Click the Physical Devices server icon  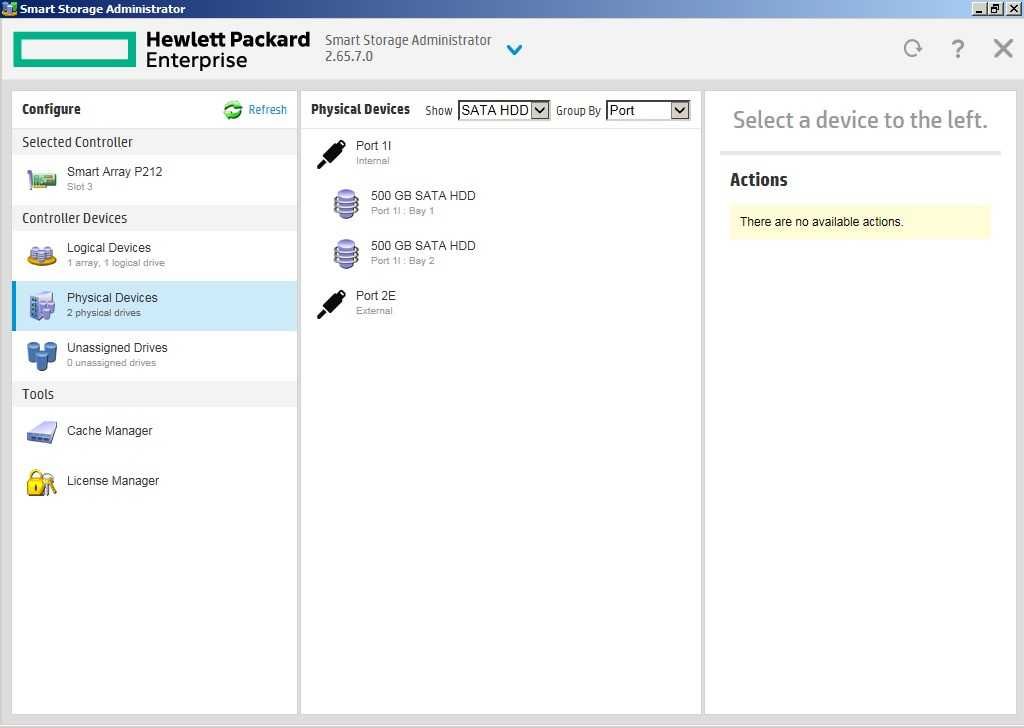[41, 306]
